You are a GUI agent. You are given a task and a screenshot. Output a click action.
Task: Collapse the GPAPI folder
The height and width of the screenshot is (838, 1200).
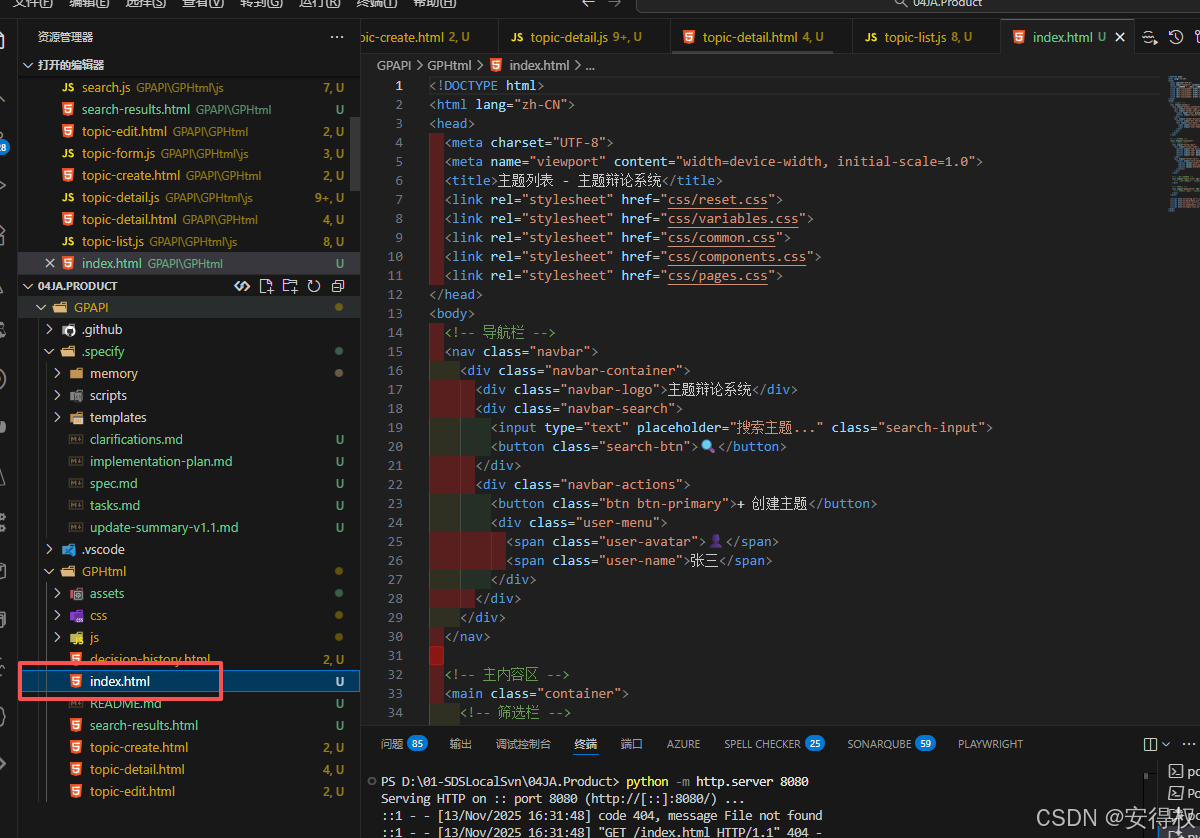point(40,307)
